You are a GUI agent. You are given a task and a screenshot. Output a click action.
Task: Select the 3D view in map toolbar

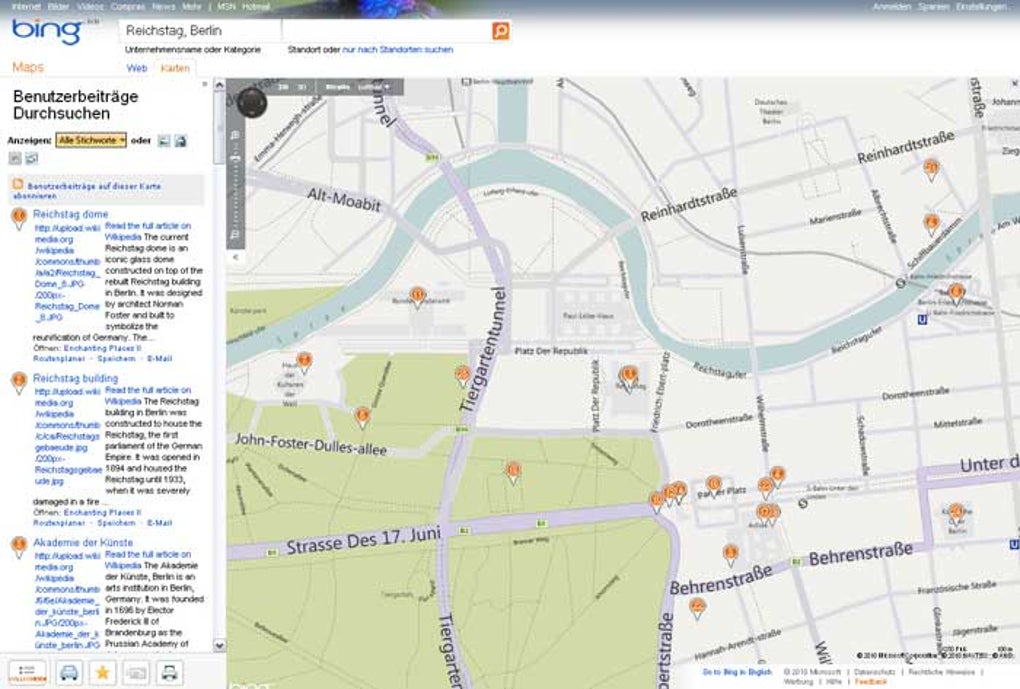point(302,87)
